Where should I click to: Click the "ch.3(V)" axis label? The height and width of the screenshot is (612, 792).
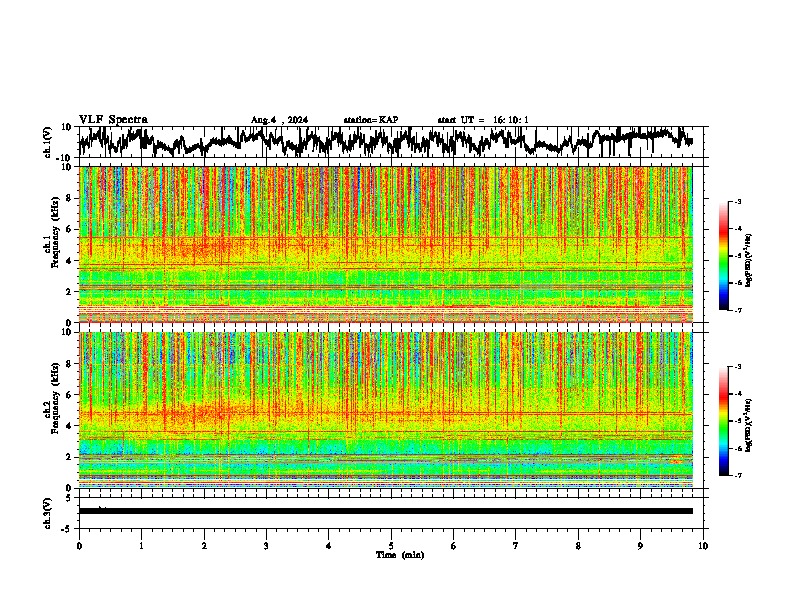tap(48, 514)
